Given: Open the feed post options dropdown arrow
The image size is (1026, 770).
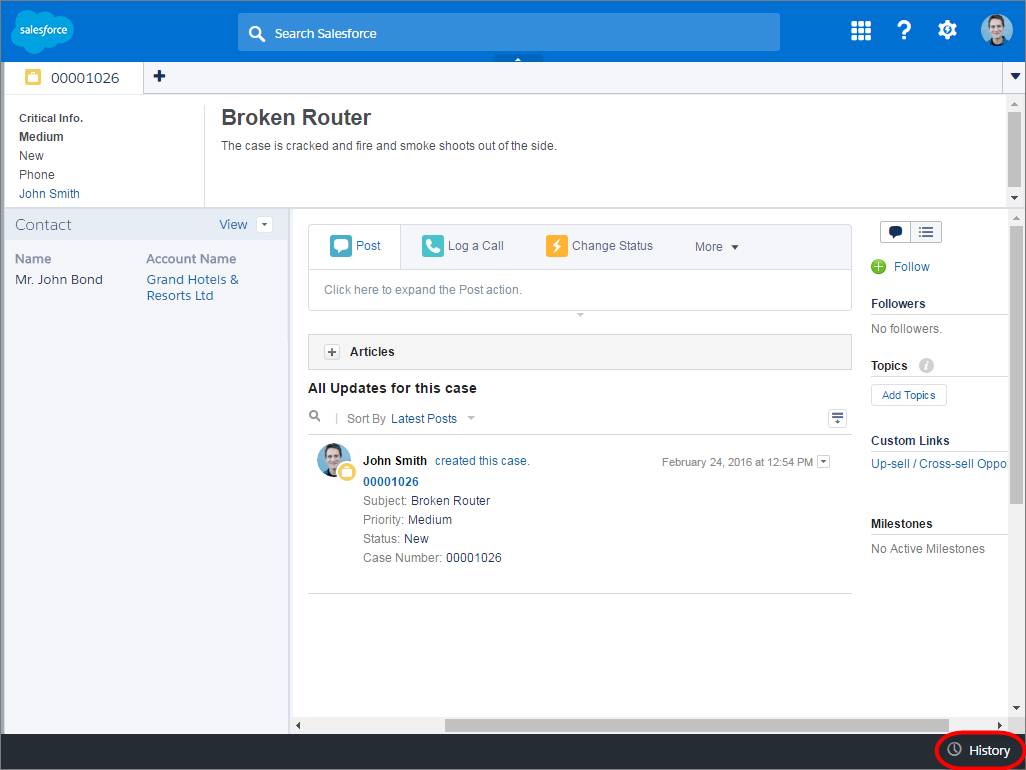Looking at the screenshot, I should pos(824,462).
